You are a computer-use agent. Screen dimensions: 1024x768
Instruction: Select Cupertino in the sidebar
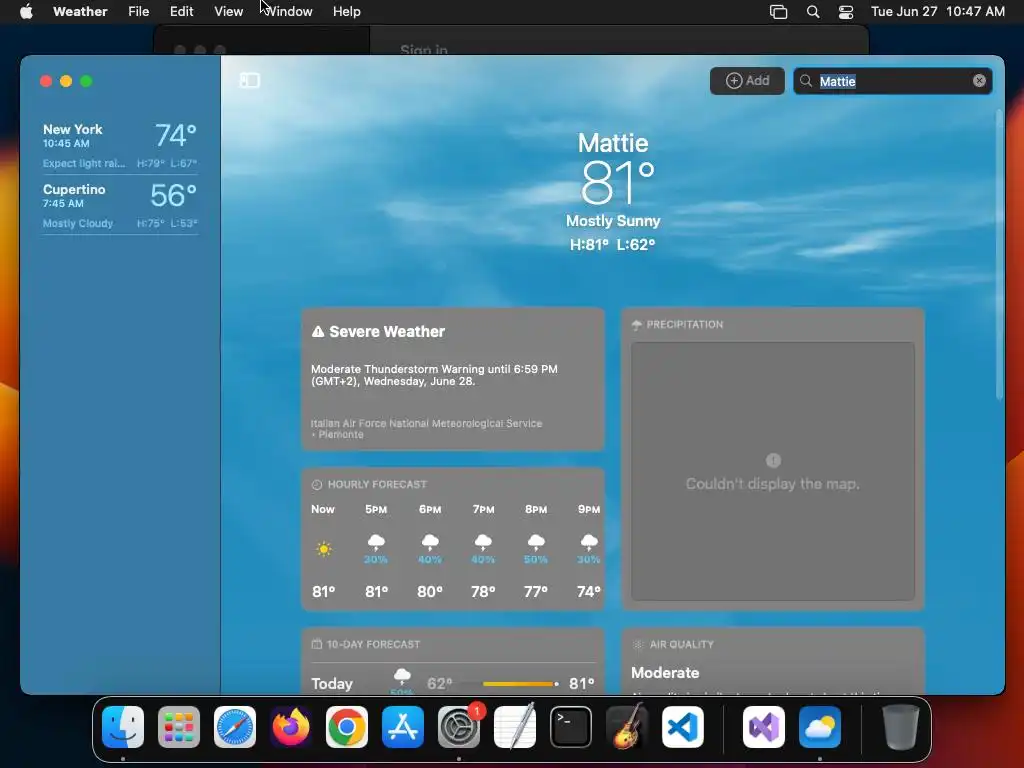click(120, 205)
